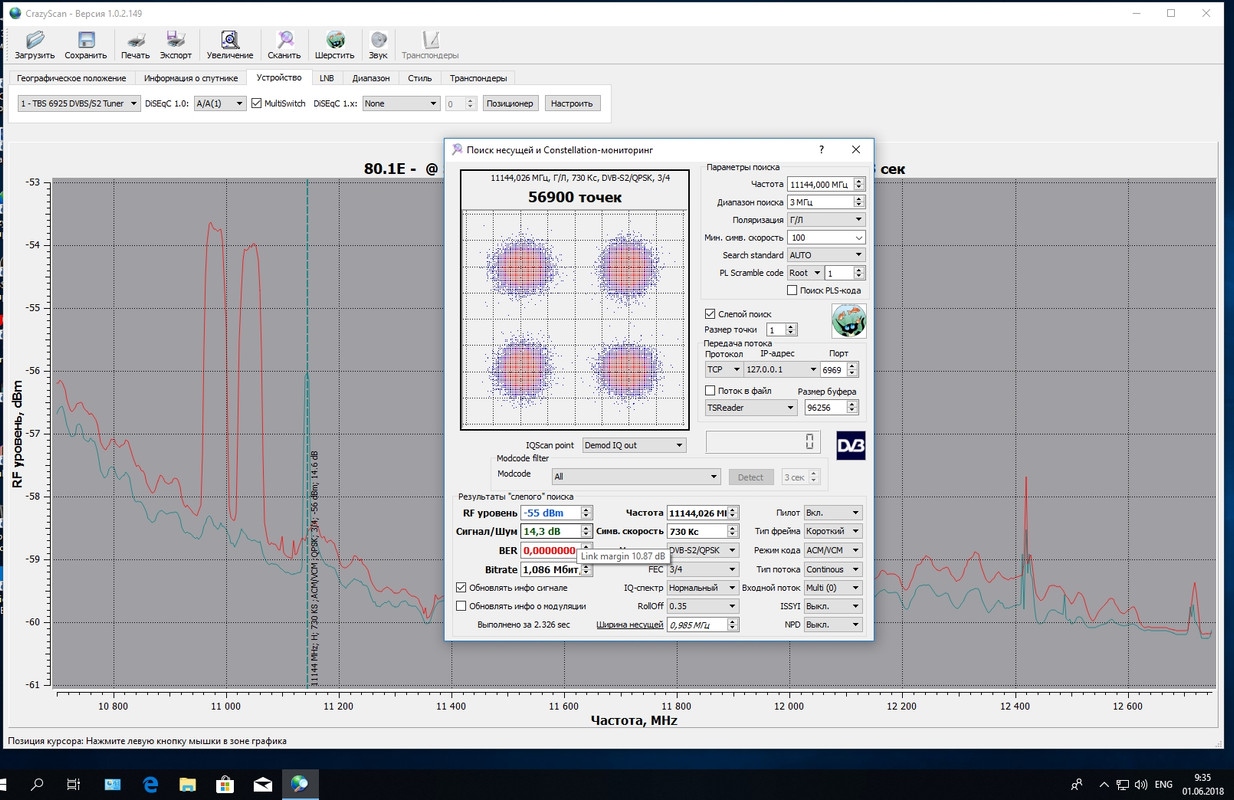
Task: Switch to the Транспондеры tab
Action: click(478, 78)
